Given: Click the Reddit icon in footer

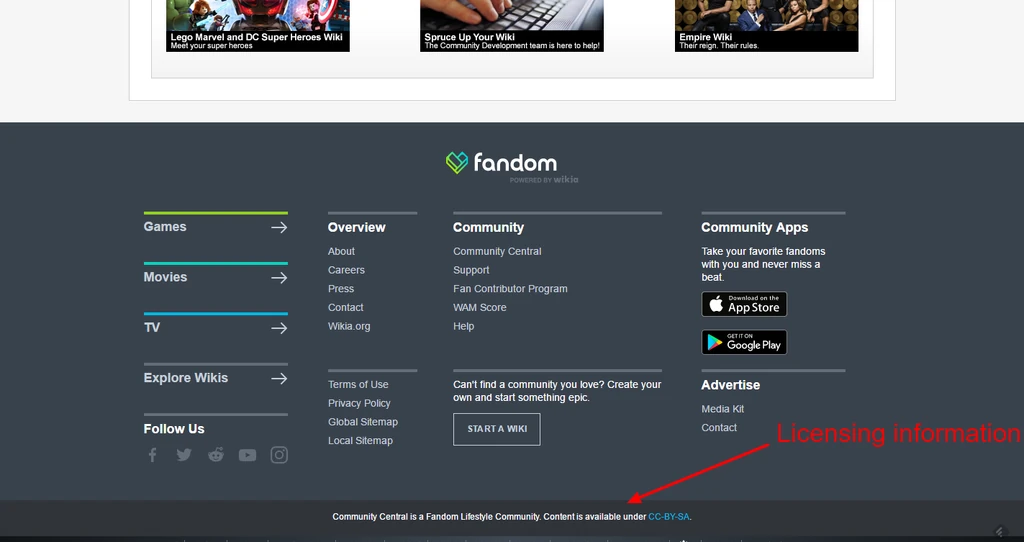Looking at the screenshot, I should tap(216, 455).
